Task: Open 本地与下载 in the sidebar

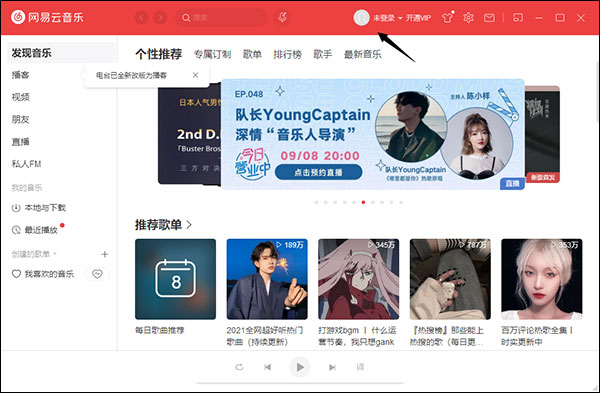Action: coord(39,208)
